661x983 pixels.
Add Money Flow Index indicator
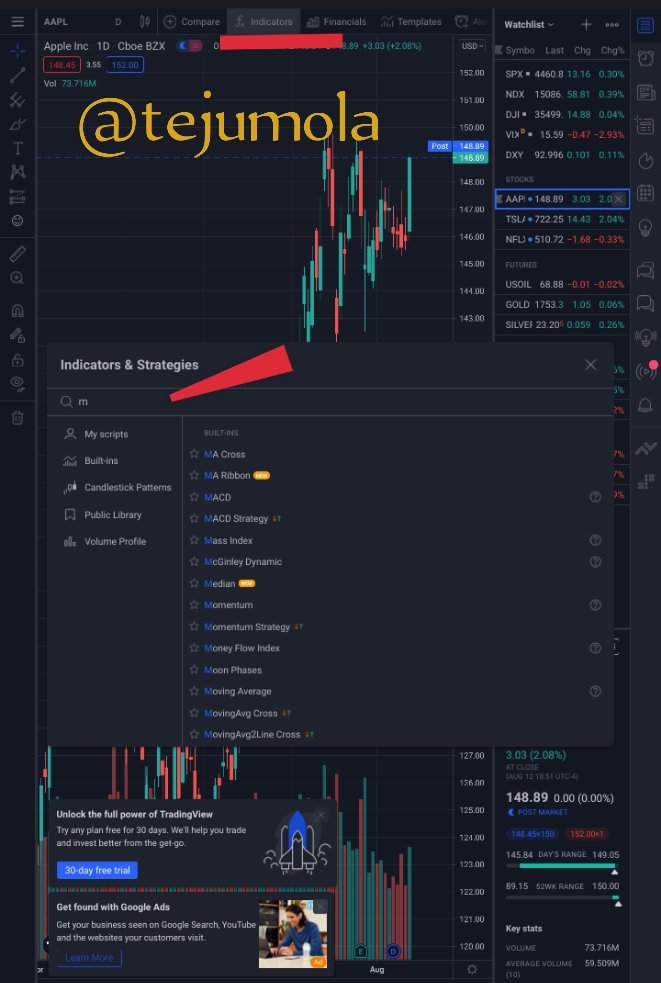(x=242, y=648)
